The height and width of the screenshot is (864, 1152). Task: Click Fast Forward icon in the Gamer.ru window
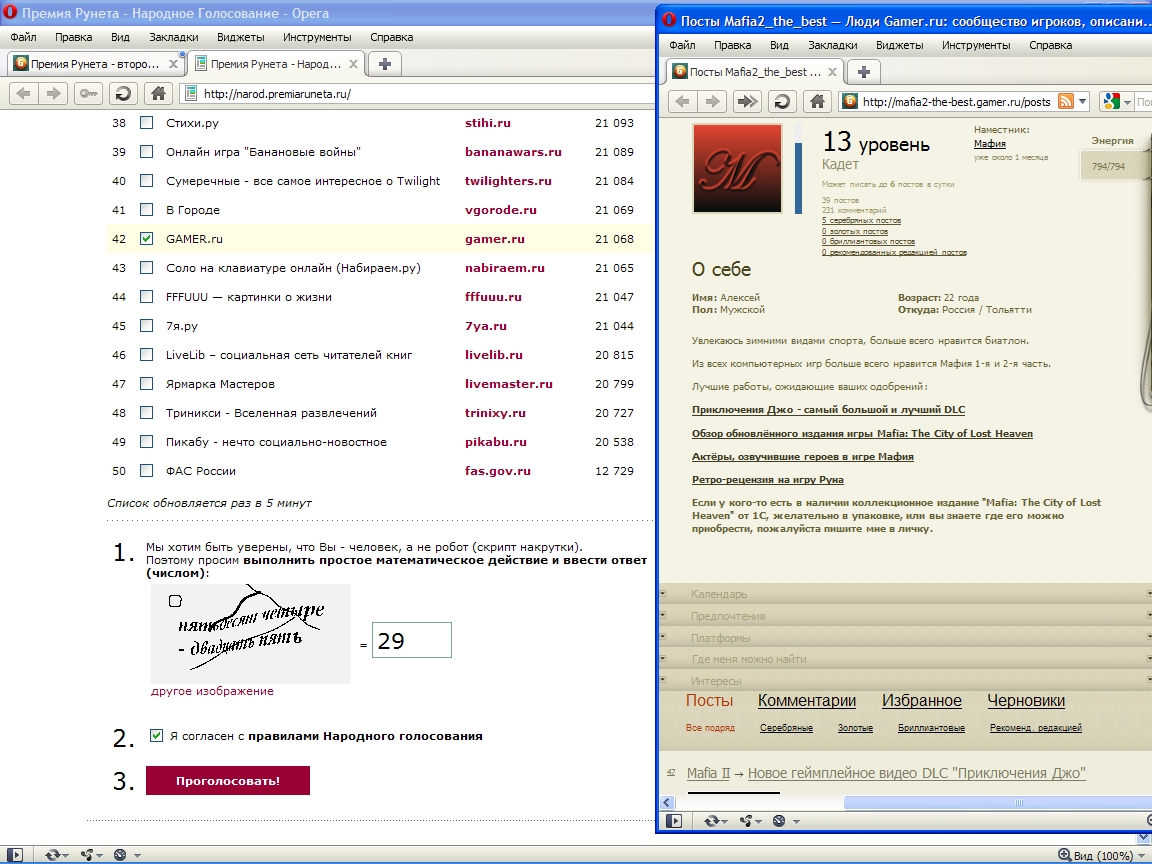[x=747, y=101]
